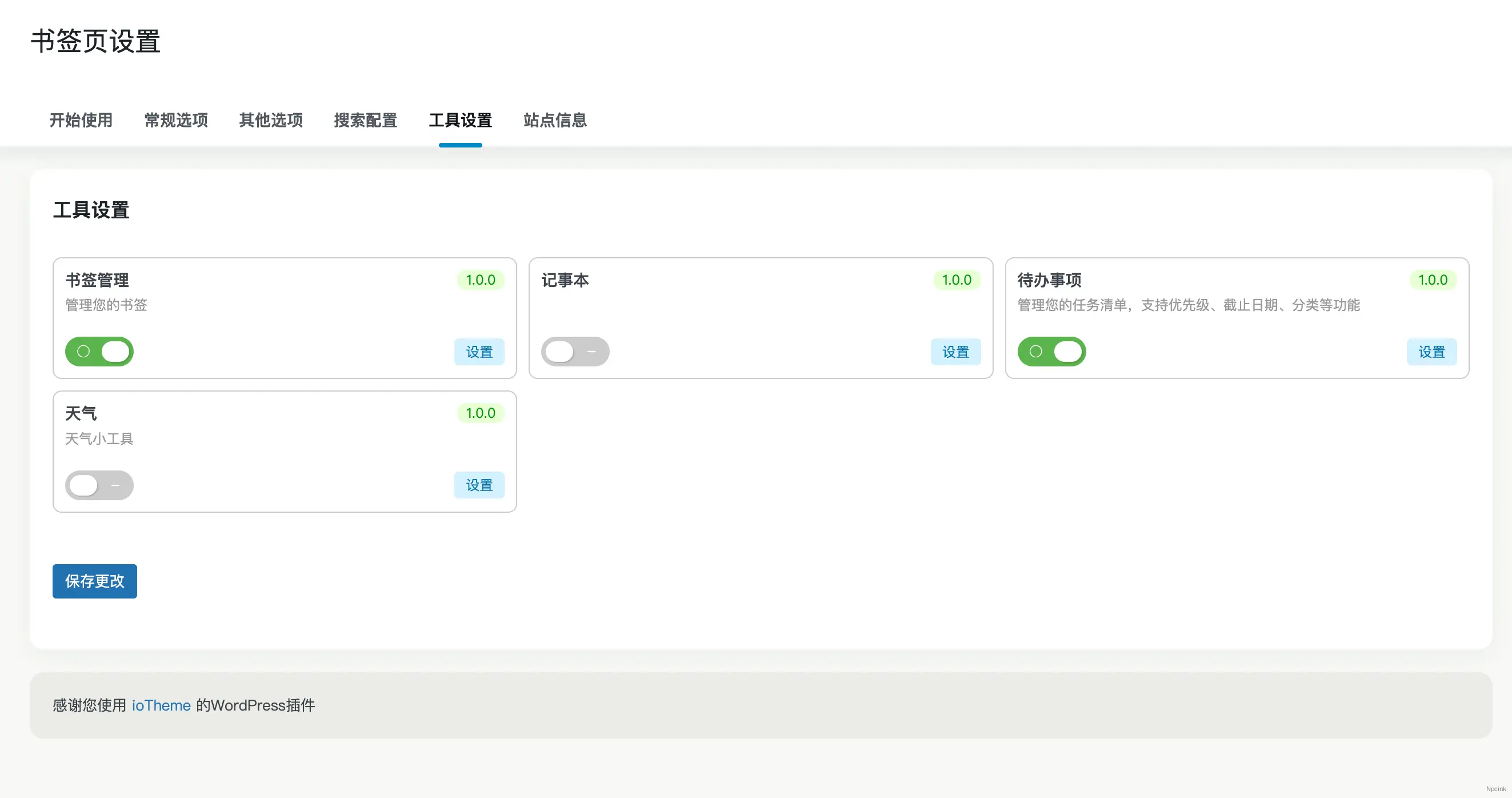The height and width of the screenshot is (798, 1512).
Task: Click the 1.0.0 badge on 天气 card
Action: pos(480,413)
